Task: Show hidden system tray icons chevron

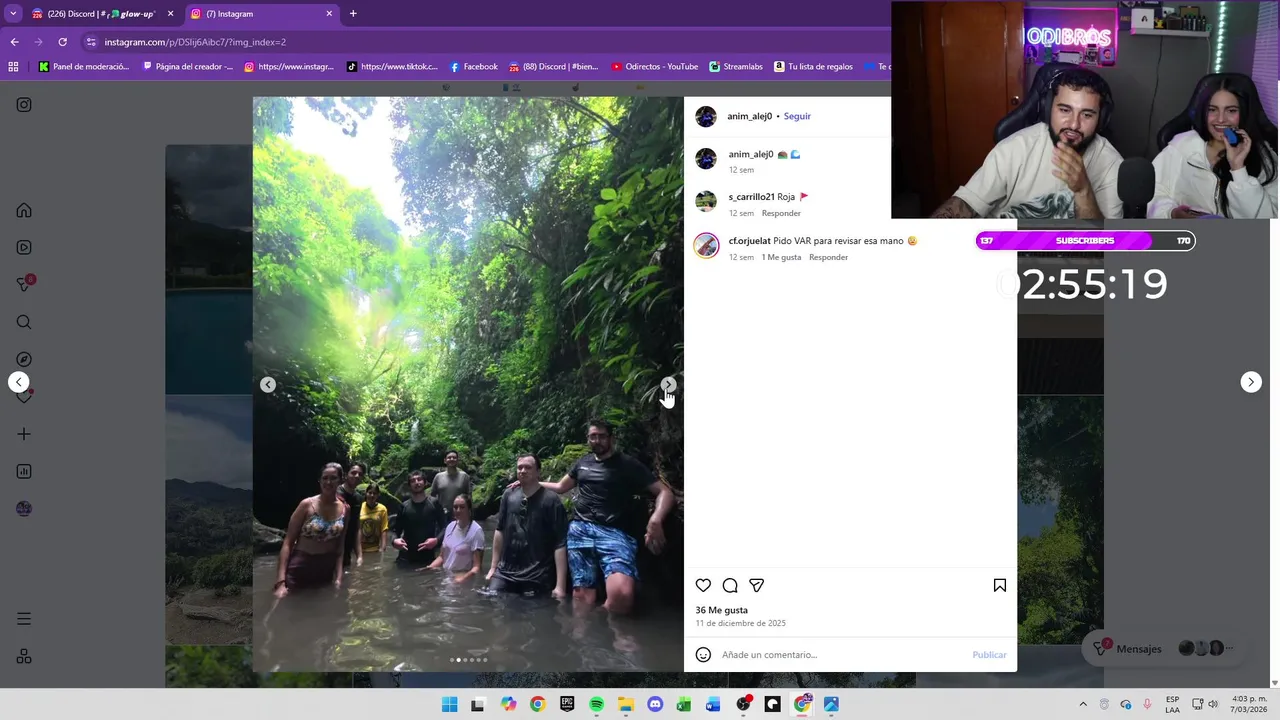Action: pos(1082,704)
